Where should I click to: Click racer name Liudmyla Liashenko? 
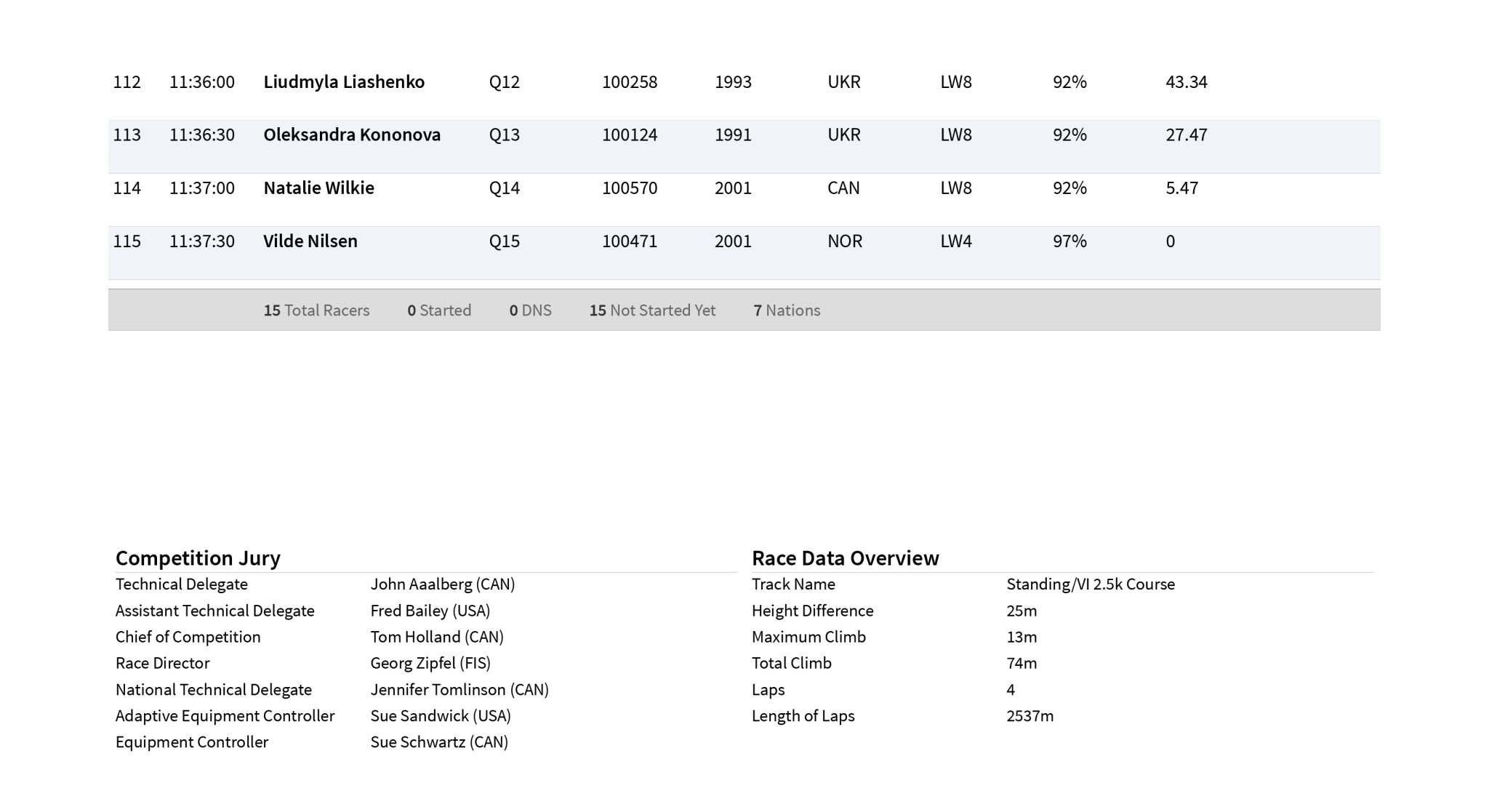(343, 82)
